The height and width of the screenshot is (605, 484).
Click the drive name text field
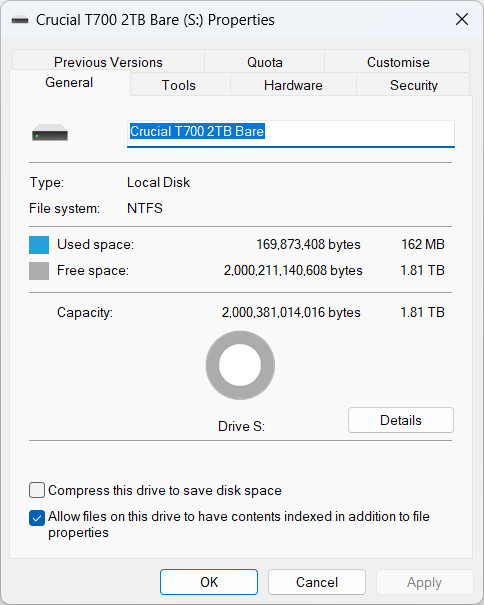click(291, 134)
